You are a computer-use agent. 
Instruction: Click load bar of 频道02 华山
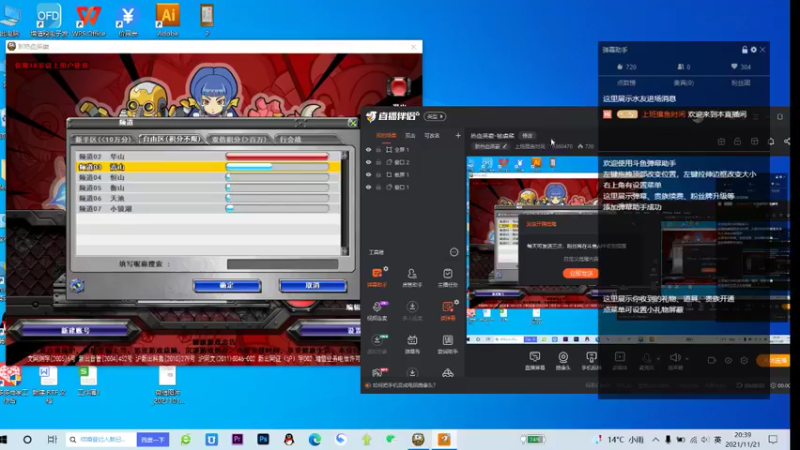277,156
